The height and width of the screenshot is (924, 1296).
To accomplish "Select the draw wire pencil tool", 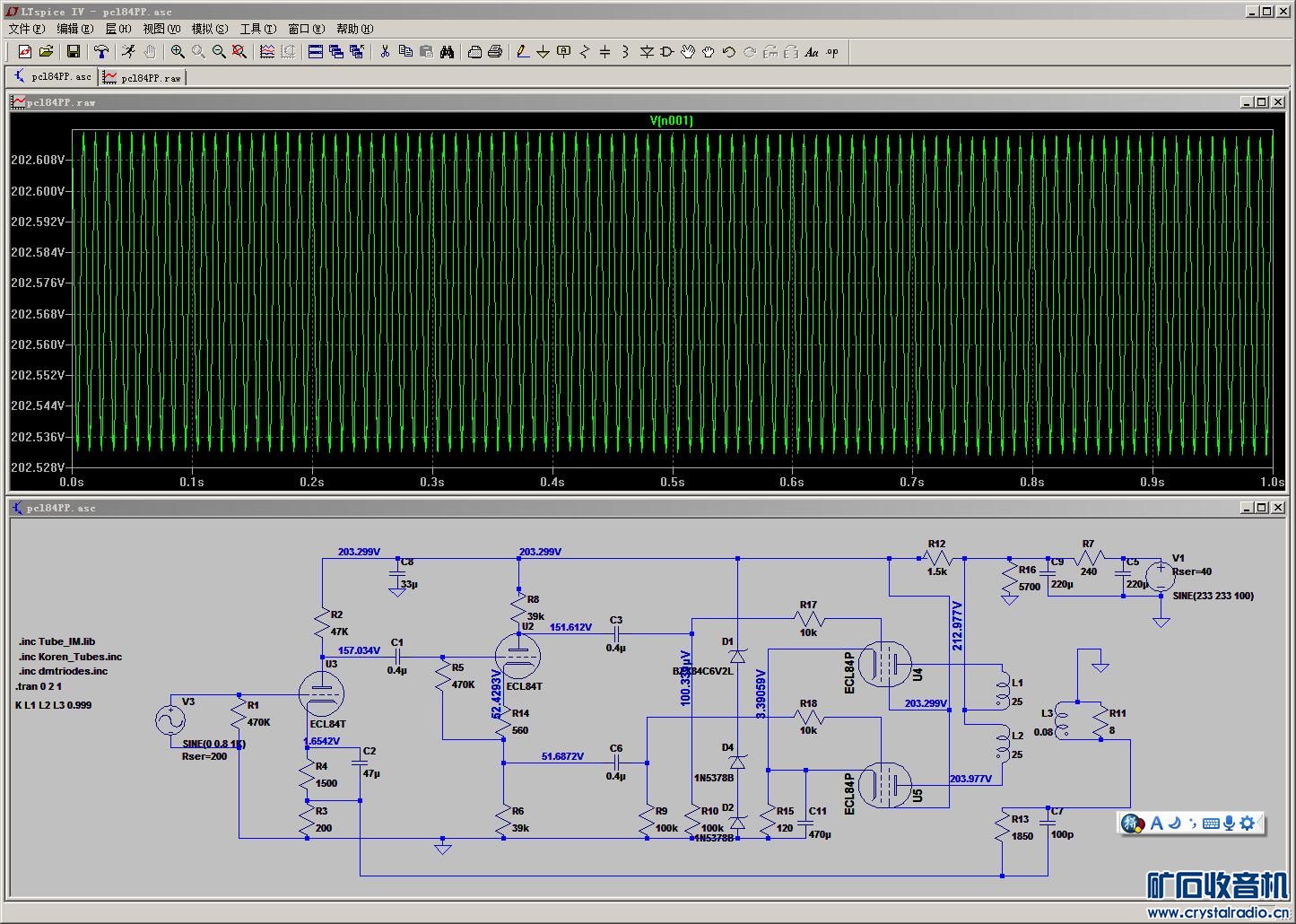I will [x=523, y=52].
